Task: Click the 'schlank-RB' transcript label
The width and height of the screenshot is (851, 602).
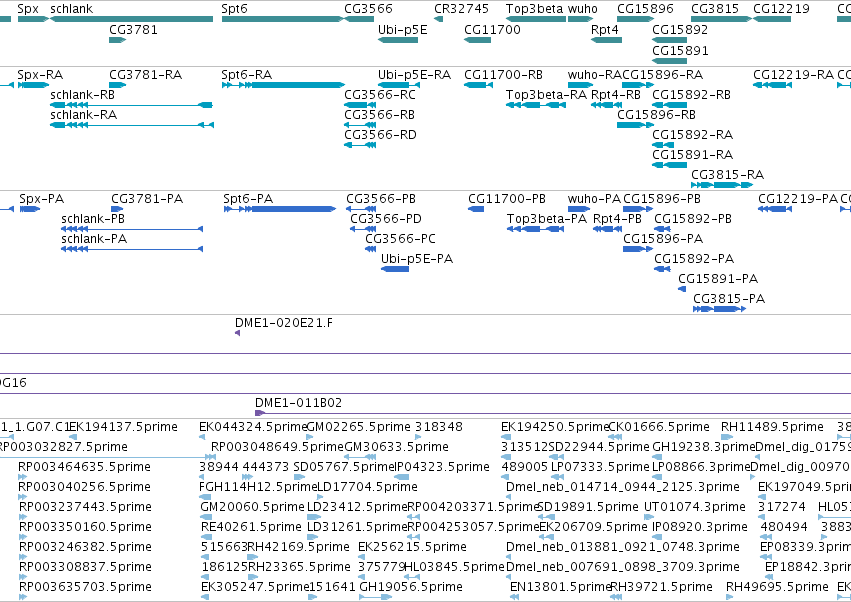Action: (82, 94)
